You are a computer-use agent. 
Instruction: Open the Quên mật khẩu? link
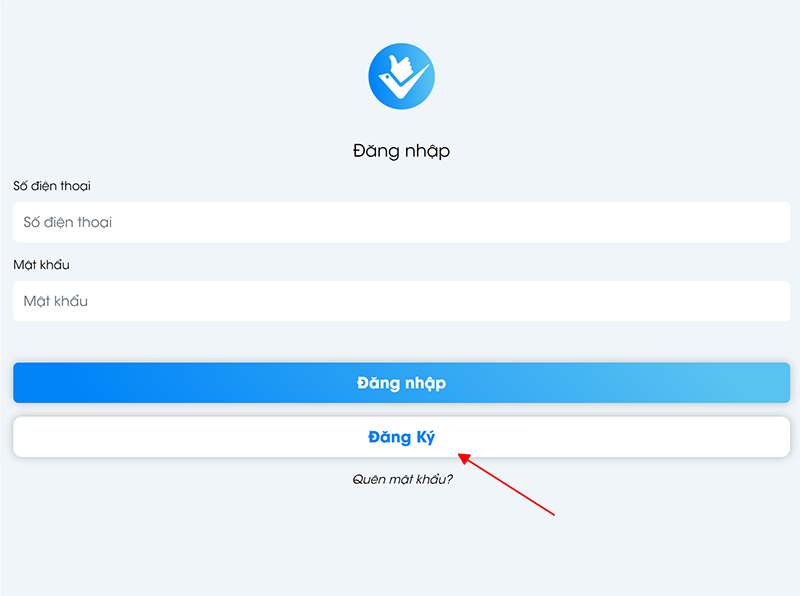pos(403,479)
